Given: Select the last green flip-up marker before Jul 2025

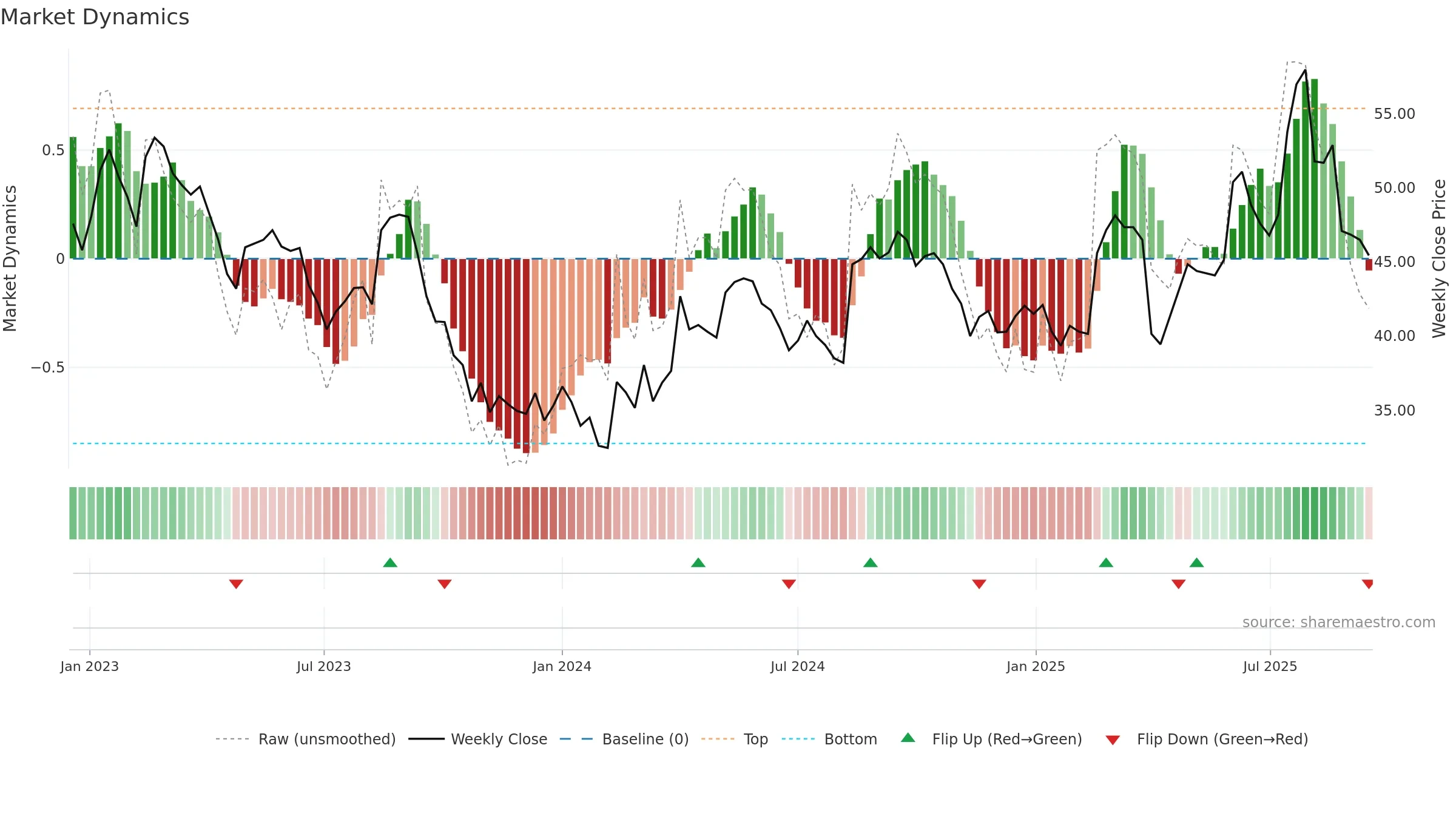Looking at the screenshot, I should [1196, 562].
